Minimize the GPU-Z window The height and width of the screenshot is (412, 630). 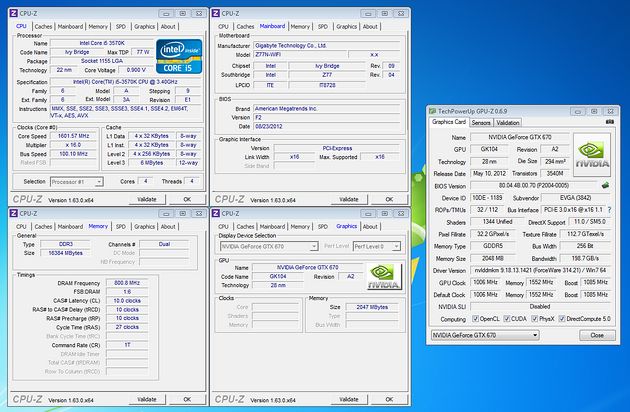[x=578, y=111]
